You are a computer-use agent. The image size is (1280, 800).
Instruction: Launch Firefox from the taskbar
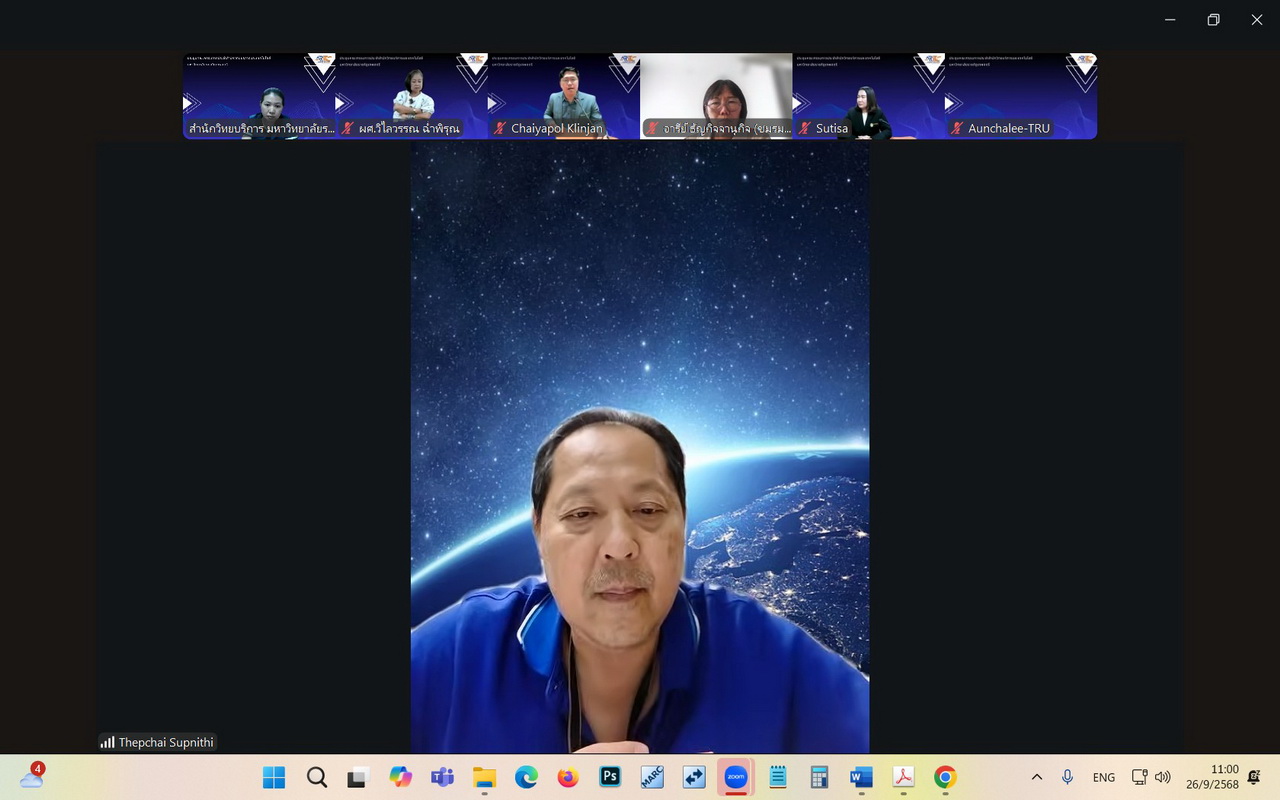pos(568,777)
